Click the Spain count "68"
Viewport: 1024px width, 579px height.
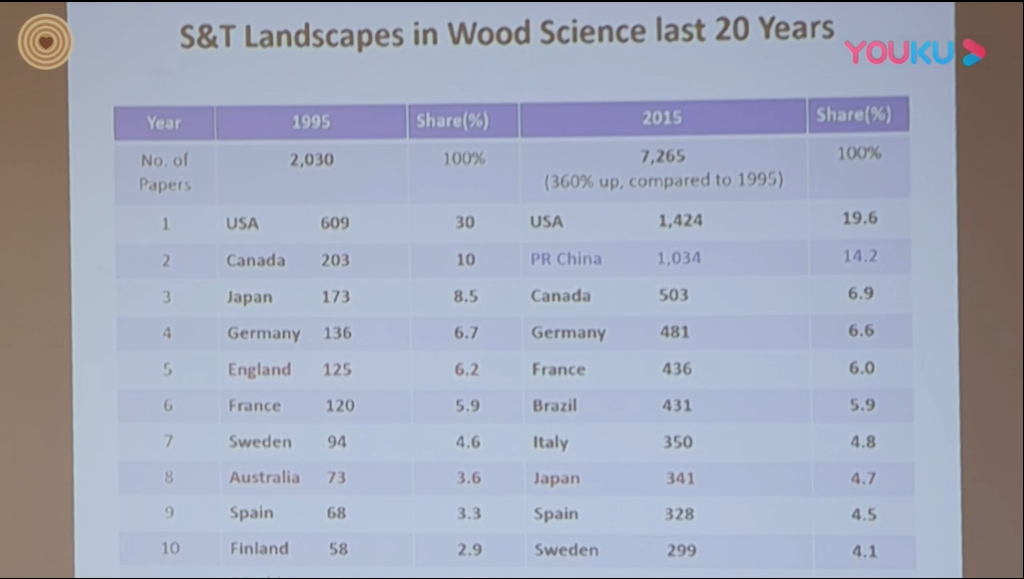[x=336, y=512]
